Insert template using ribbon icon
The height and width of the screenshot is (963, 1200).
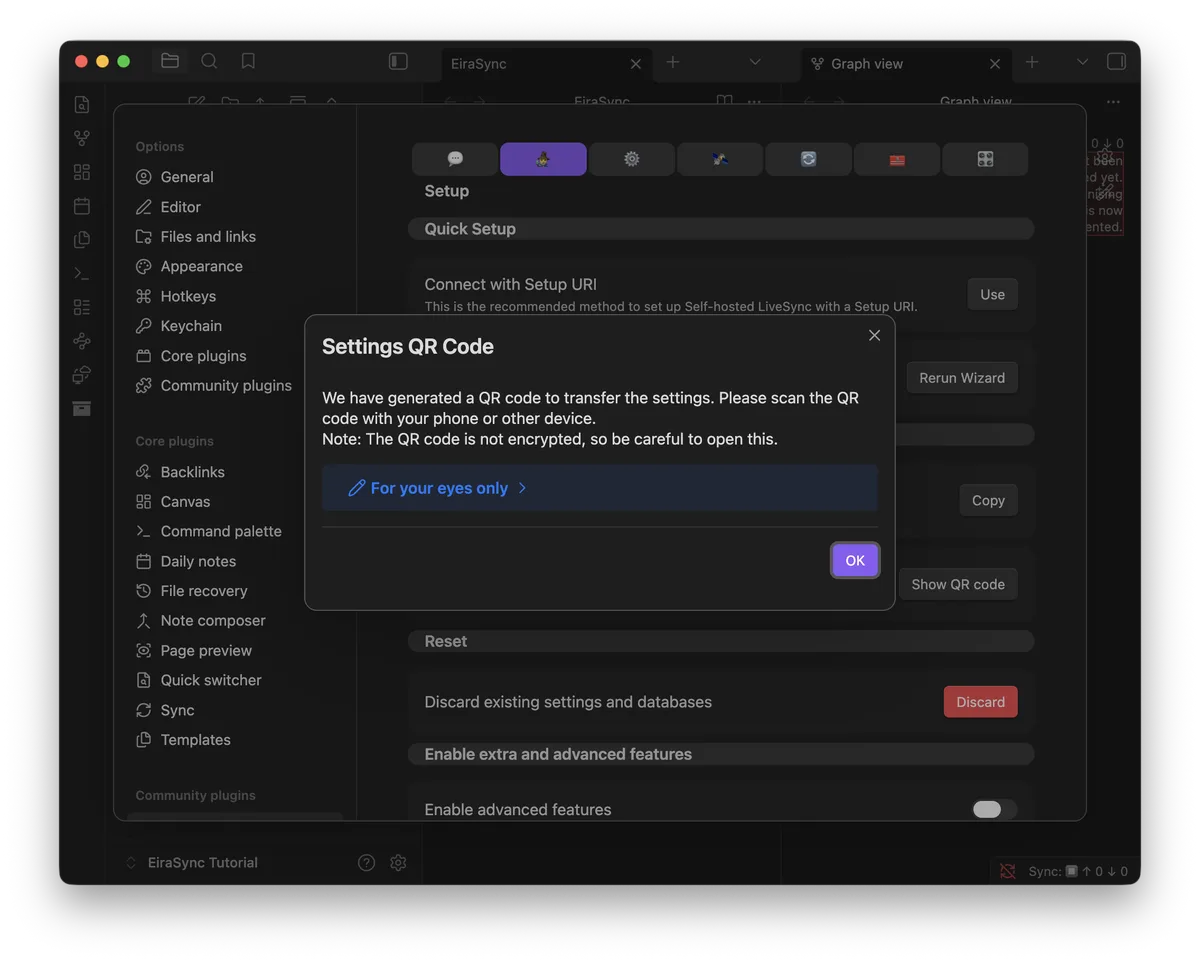coord(82,239)
